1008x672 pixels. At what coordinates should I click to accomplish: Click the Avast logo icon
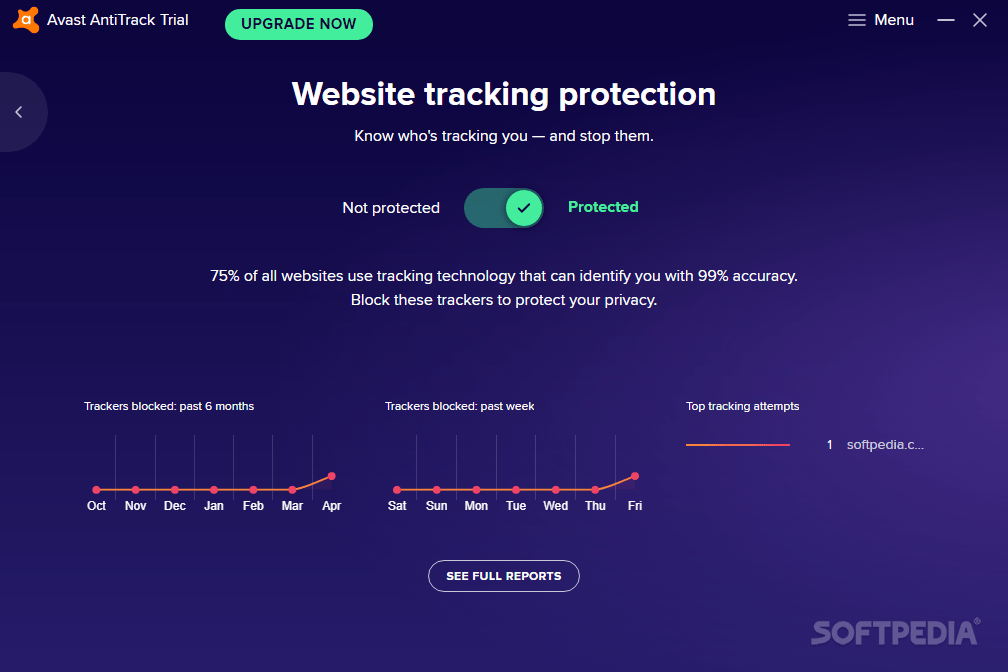coord(25,20)
